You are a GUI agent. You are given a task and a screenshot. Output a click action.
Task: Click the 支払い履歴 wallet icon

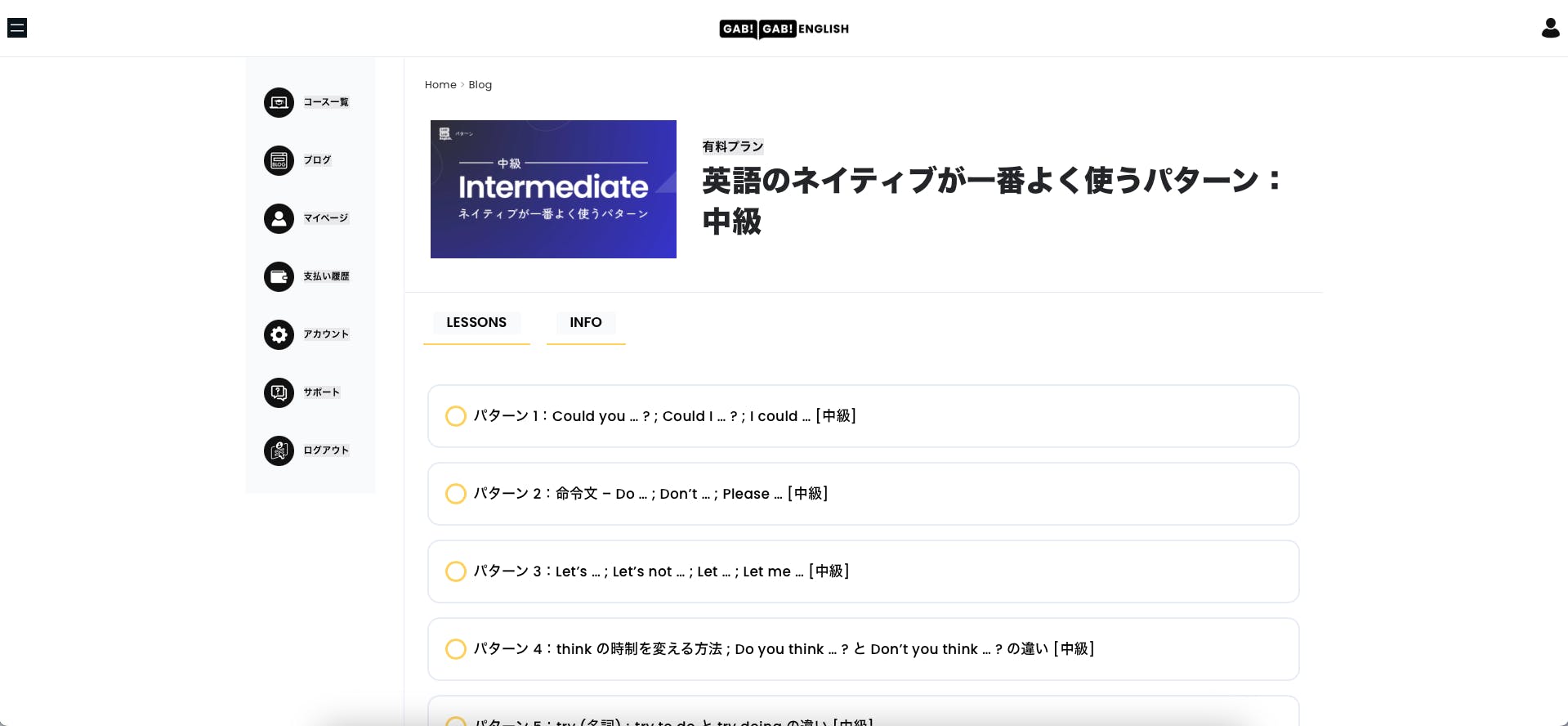click(279, 277)
